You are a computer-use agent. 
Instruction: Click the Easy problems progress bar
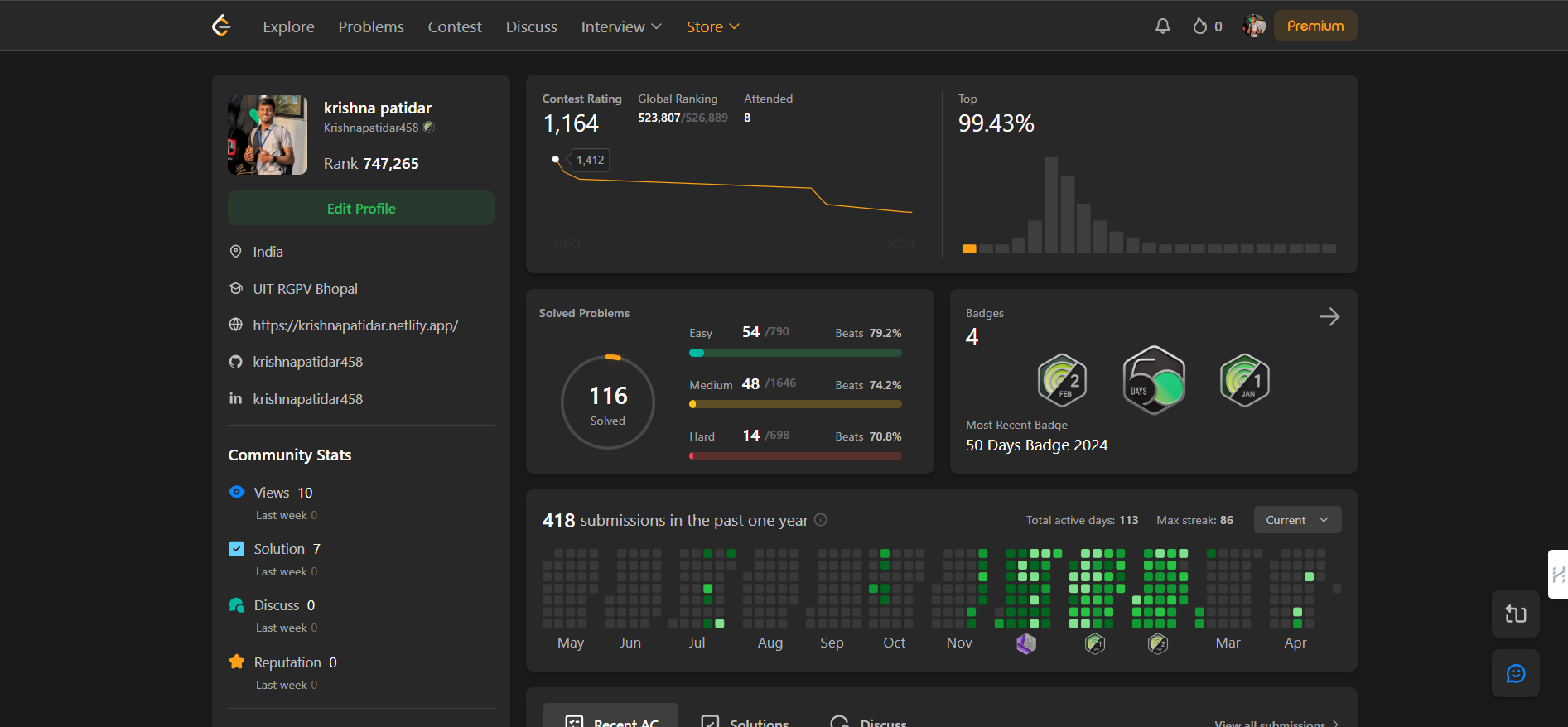795,353
